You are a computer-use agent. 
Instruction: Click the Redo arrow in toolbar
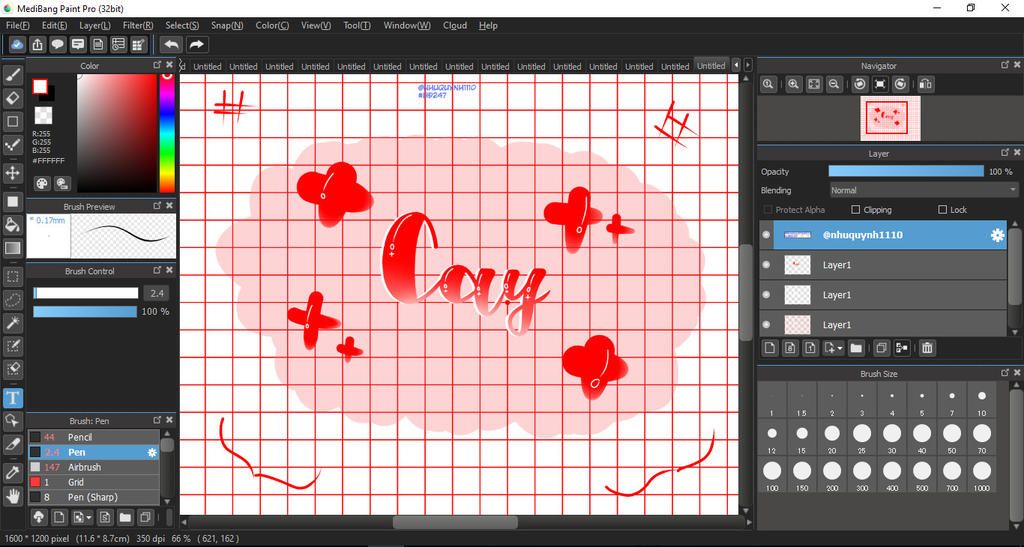tap(196, 44)
